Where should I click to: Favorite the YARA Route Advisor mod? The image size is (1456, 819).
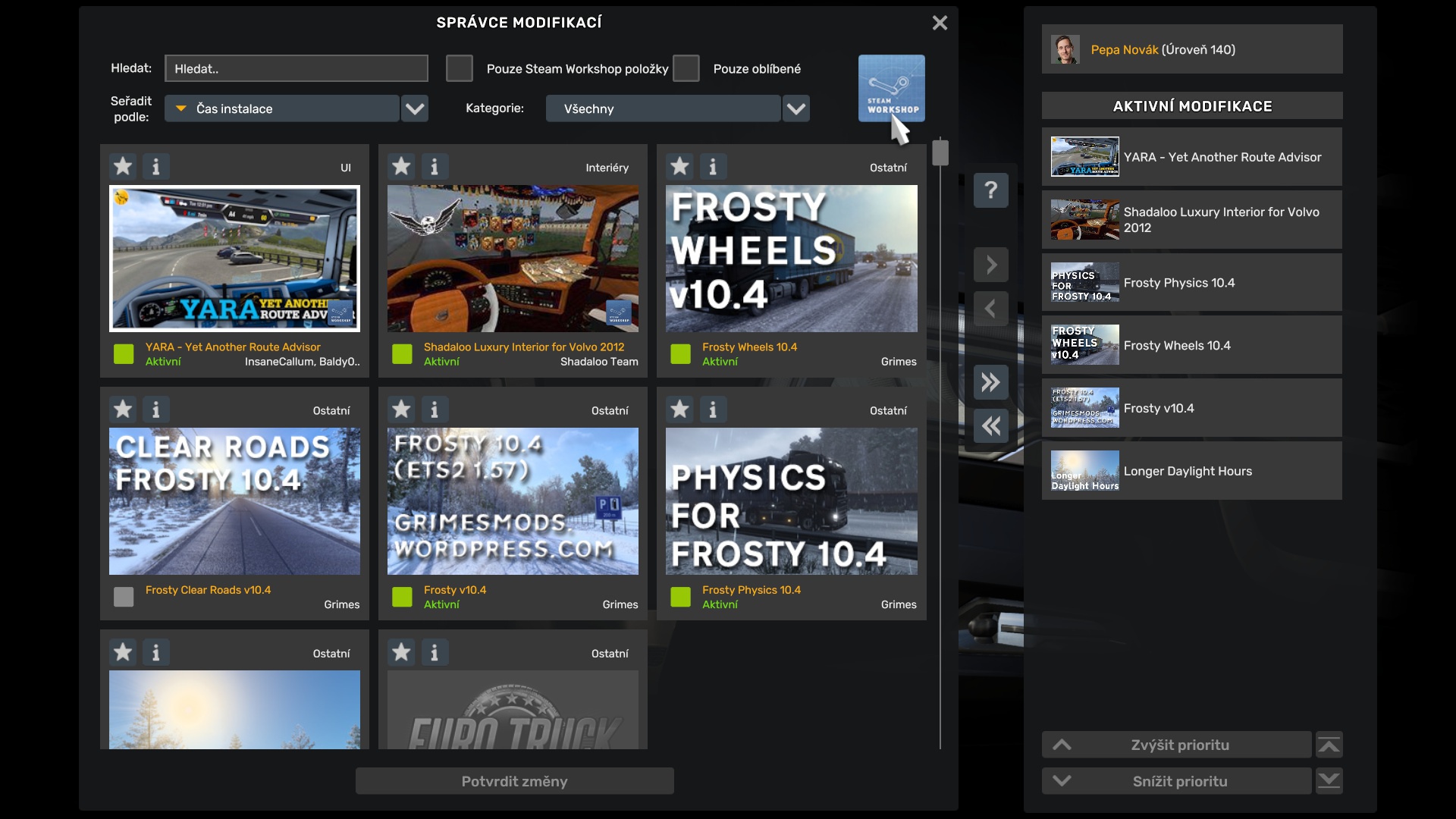[x=123, y=166]
